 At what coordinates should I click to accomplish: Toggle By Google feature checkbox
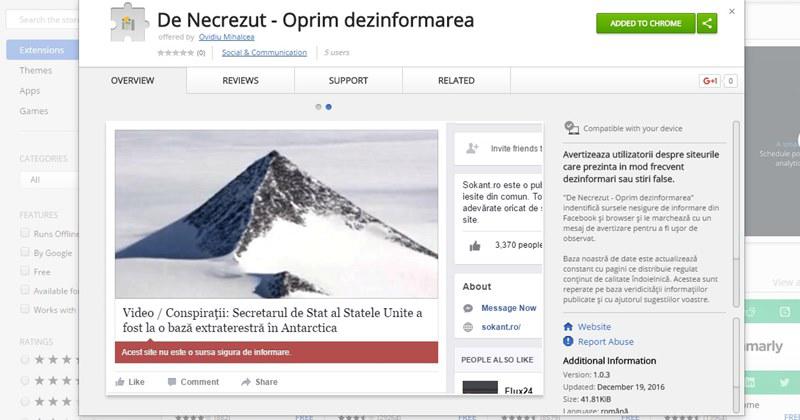(24, 252)
